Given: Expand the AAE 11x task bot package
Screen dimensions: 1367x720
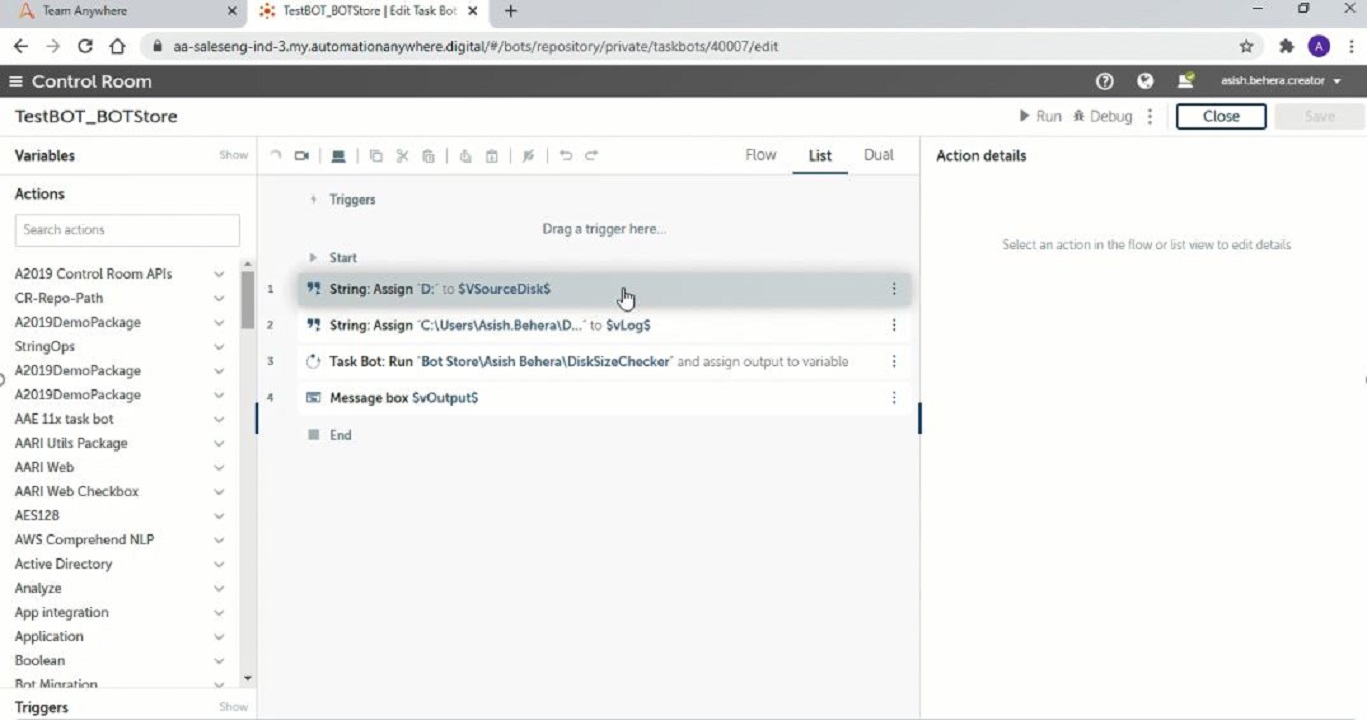Looking at the screenshot, I should tap(219, 419).
